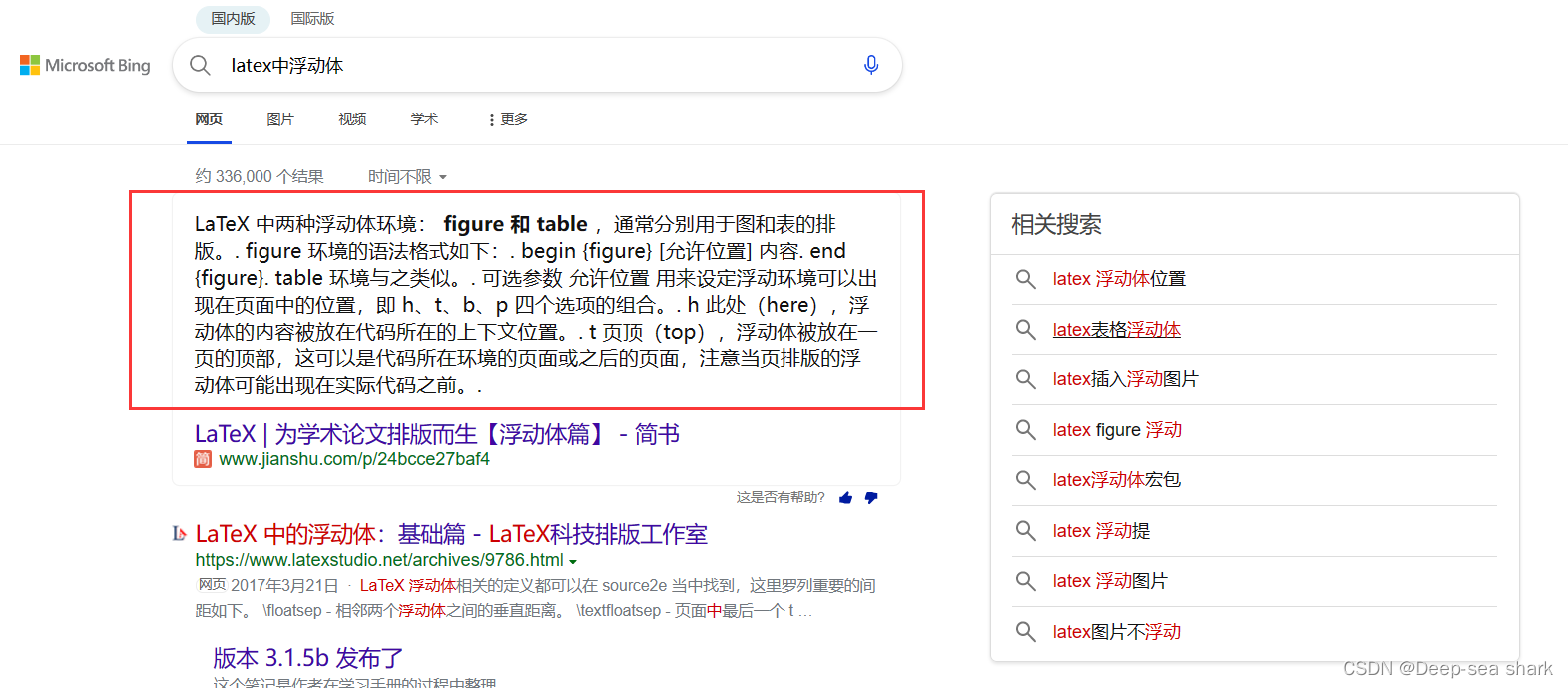Open the latexstudio.net archives URL

379,561
